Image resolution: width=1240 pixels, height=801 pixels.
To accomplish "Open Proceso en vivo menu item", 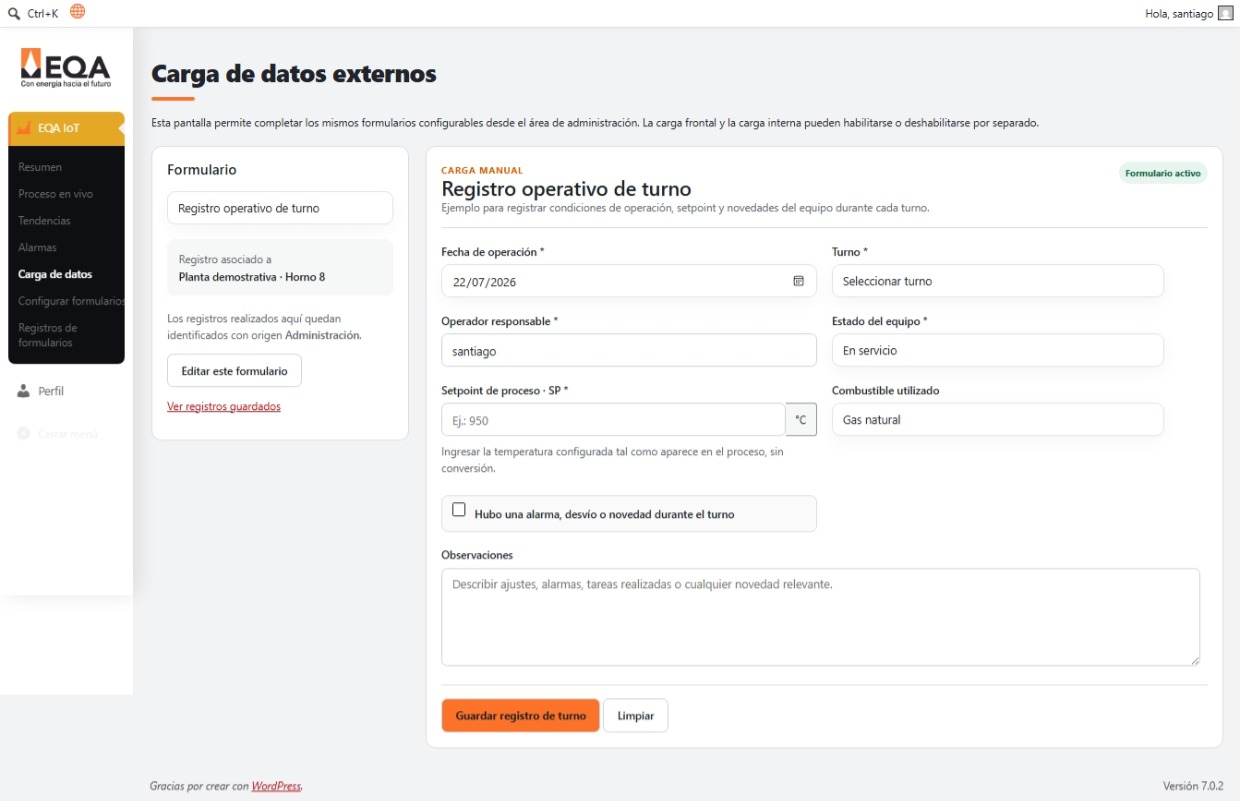I will pos(55,194).
